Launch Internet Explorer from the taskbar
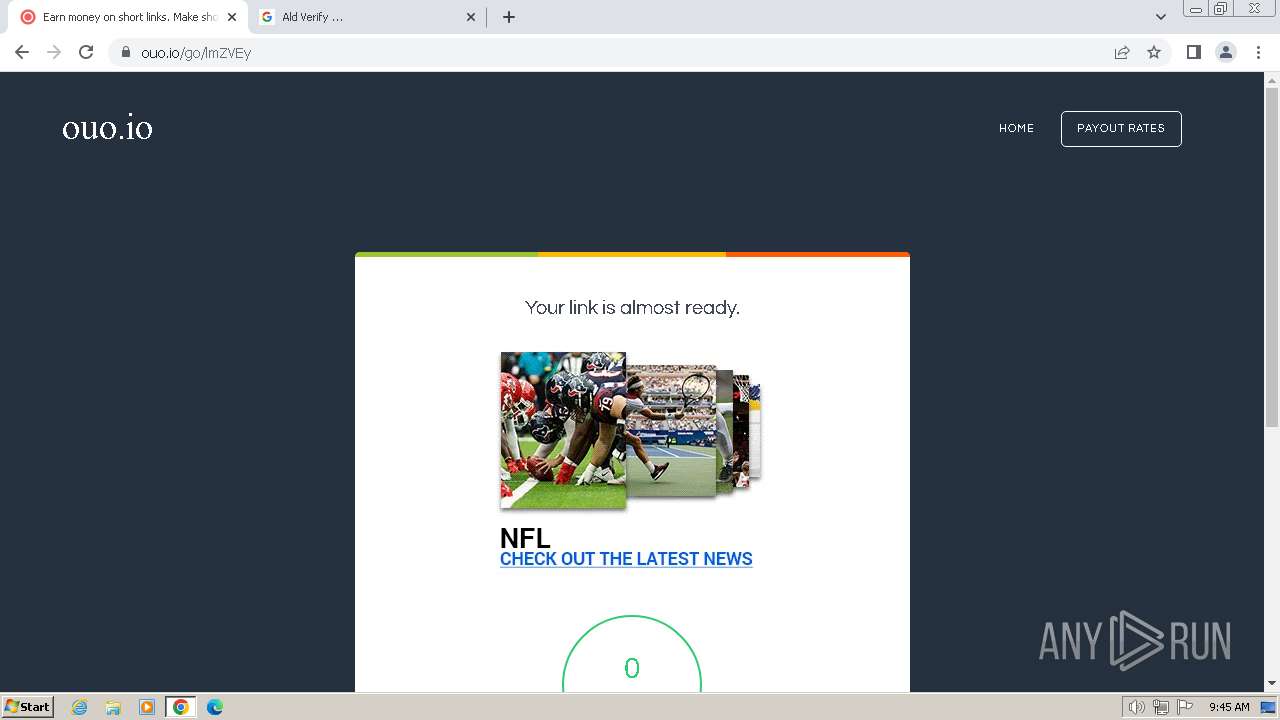This screenshot has width=1280, height=720. [x=80, y=707]
